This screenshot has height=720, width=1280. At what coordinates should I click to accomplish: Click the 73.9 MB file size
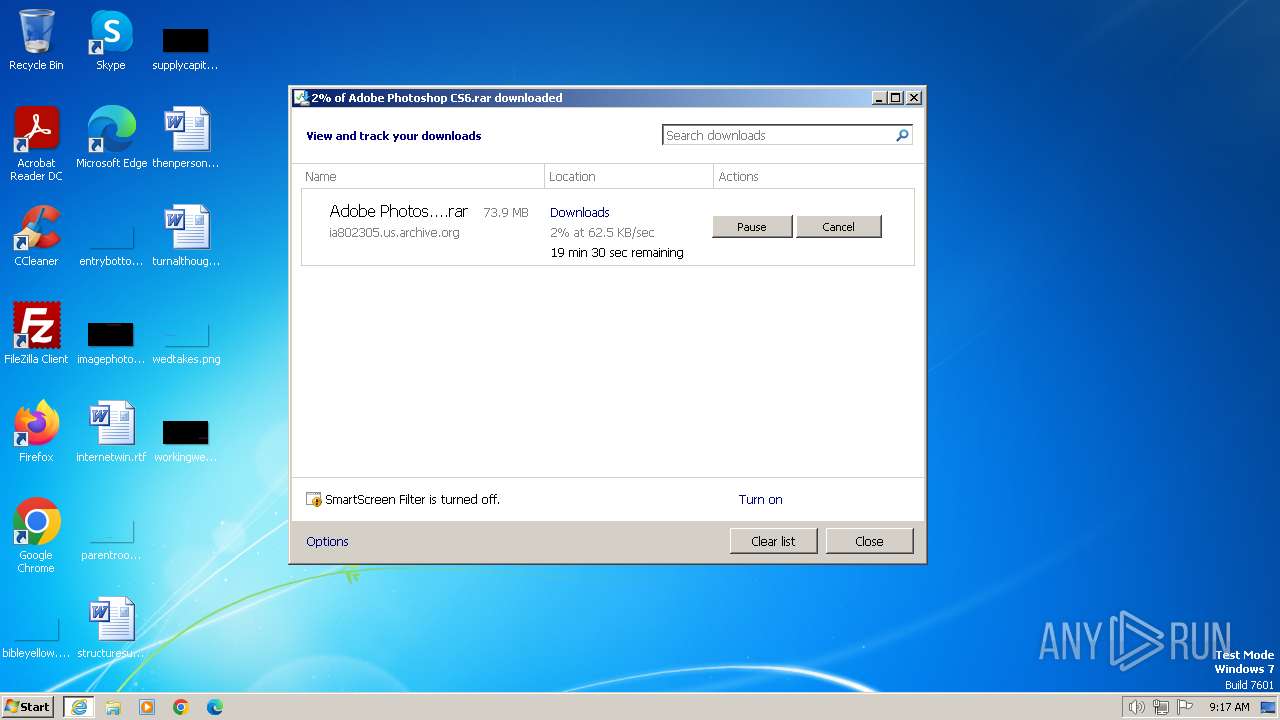click(505, 212)
